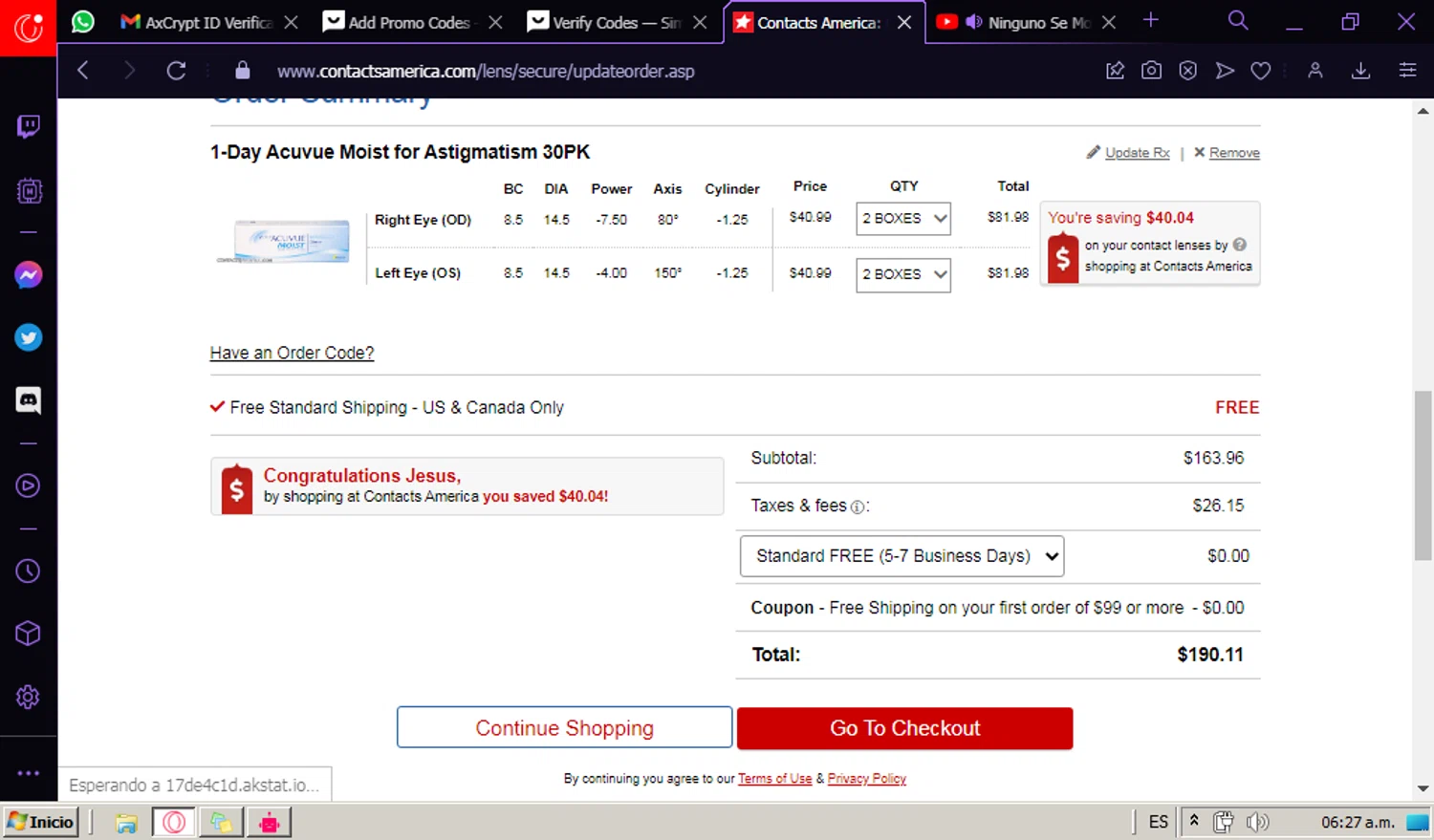Click the Update Rx link
1434x840 pixels.
(x=1137, y=153)
